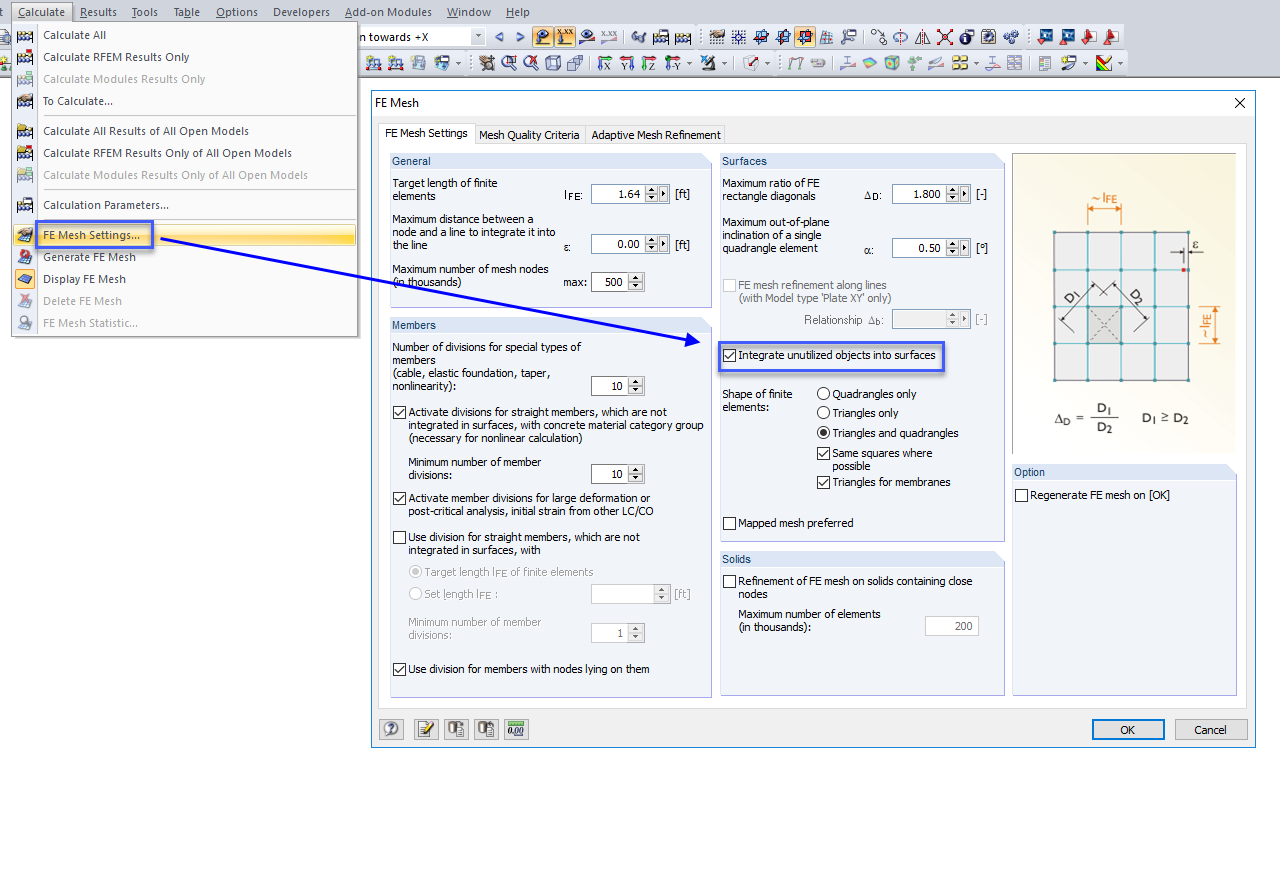Expand the view direction toolbar dropdown arrow
This screenshot has width=1280, height=884.
tap(688, 65)
